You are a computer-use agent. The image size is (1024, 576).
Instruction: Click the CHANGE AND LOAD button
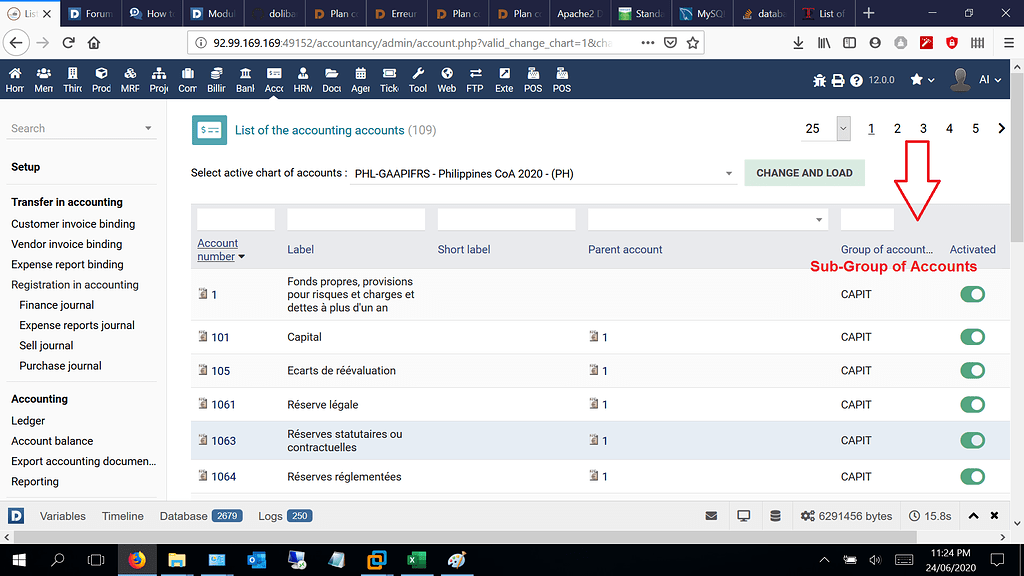coord(804,172)
